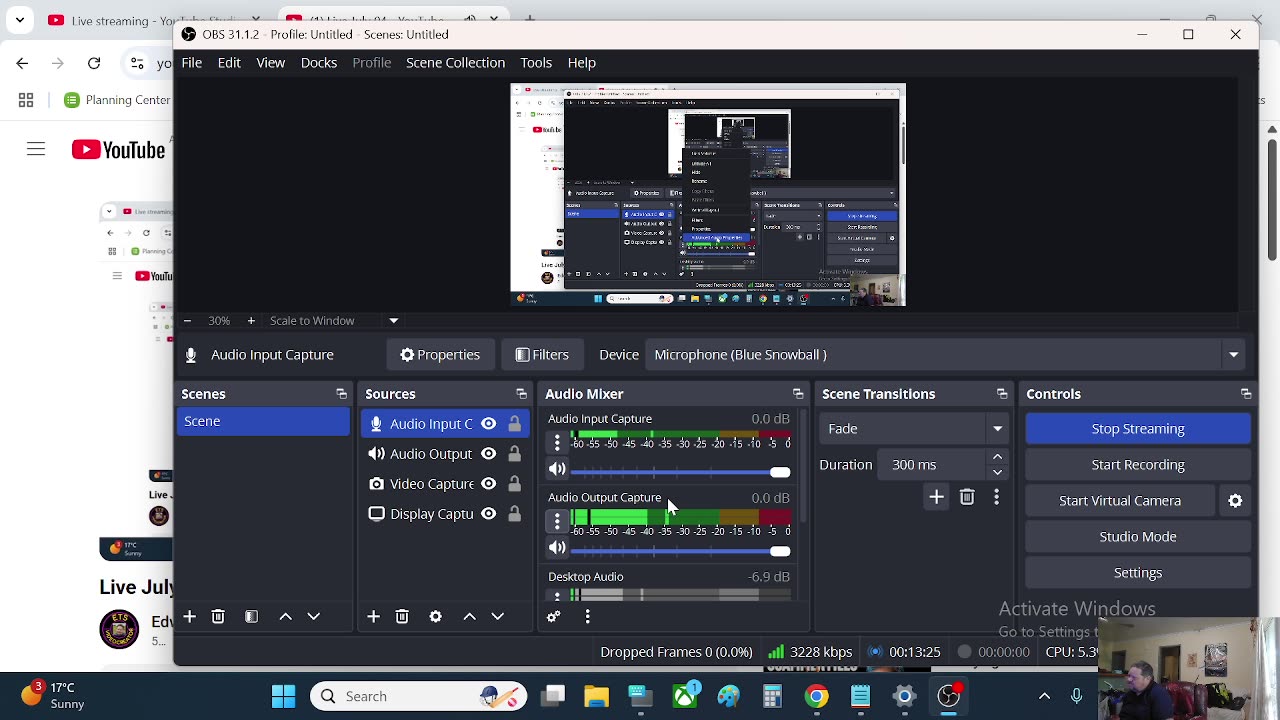Adjust the Audio Output Capture volume slider

tap(680, 551)
